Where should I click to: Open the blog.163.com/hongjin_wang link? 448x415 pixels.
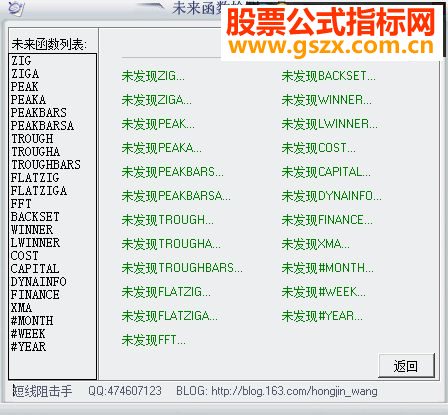pos(294,391)
